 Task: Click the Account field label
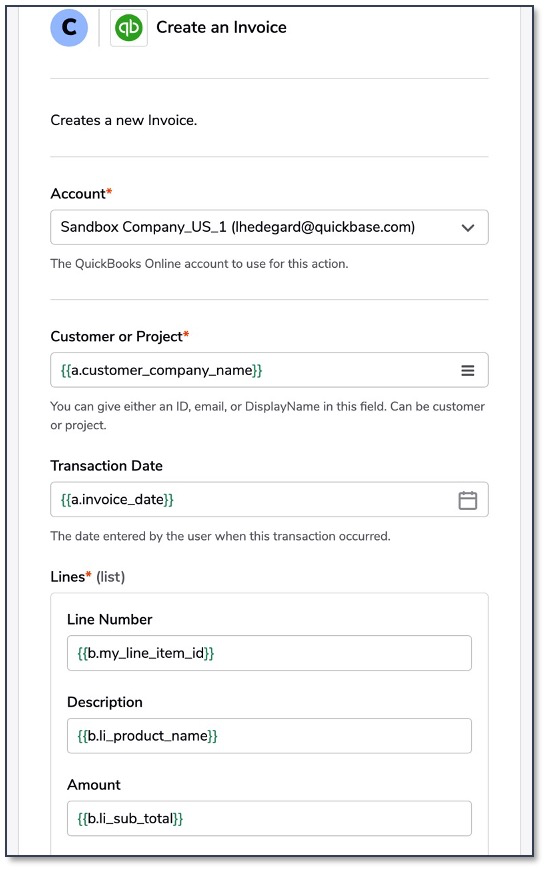coord(81,194)
